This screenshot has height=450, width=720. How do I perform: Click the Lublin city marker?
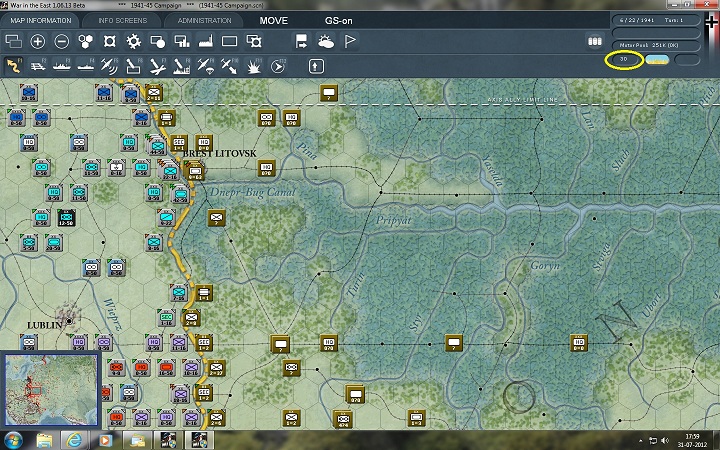pyautogui.click(x=69, y=321)
